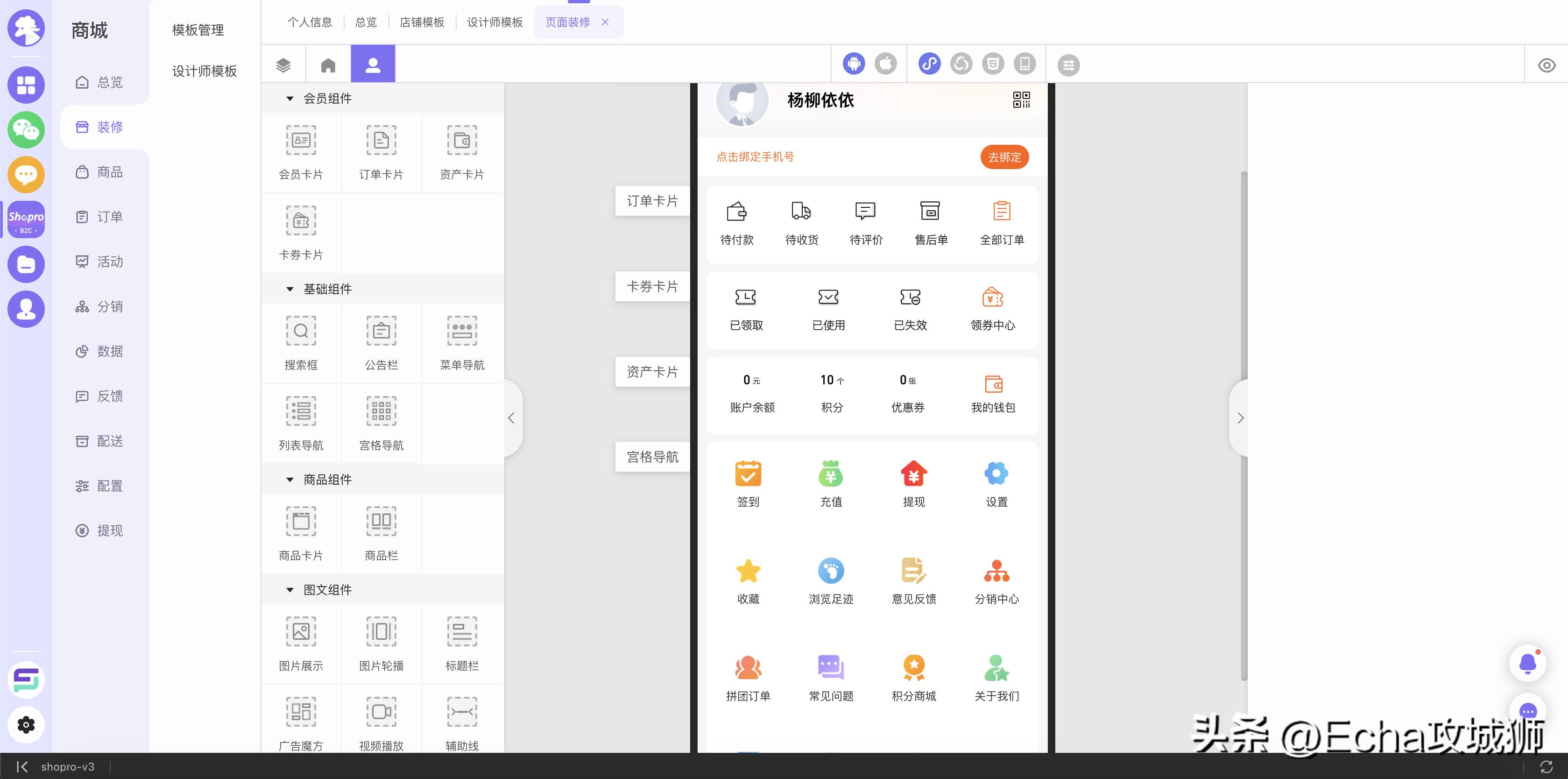Open the 设计师模板 menu item
The width and height of the screenshot is (1568, 779).
204,71
